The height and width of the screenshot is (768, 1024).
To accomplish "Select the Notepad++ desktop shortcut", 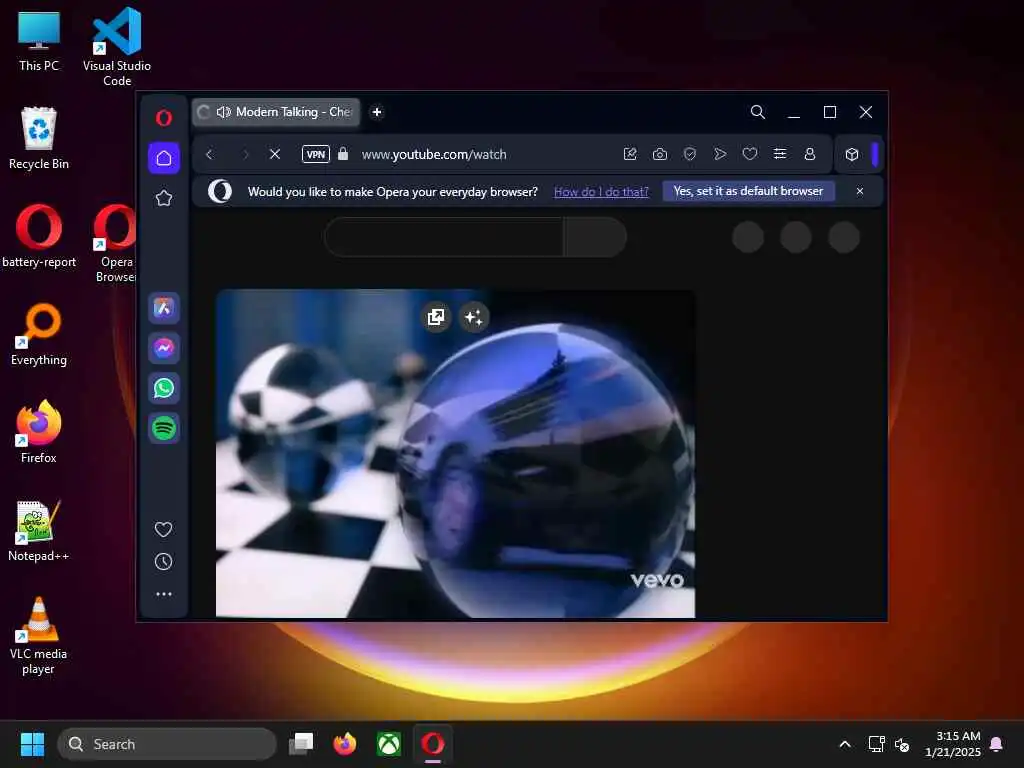I will click(x=39, y=531).
